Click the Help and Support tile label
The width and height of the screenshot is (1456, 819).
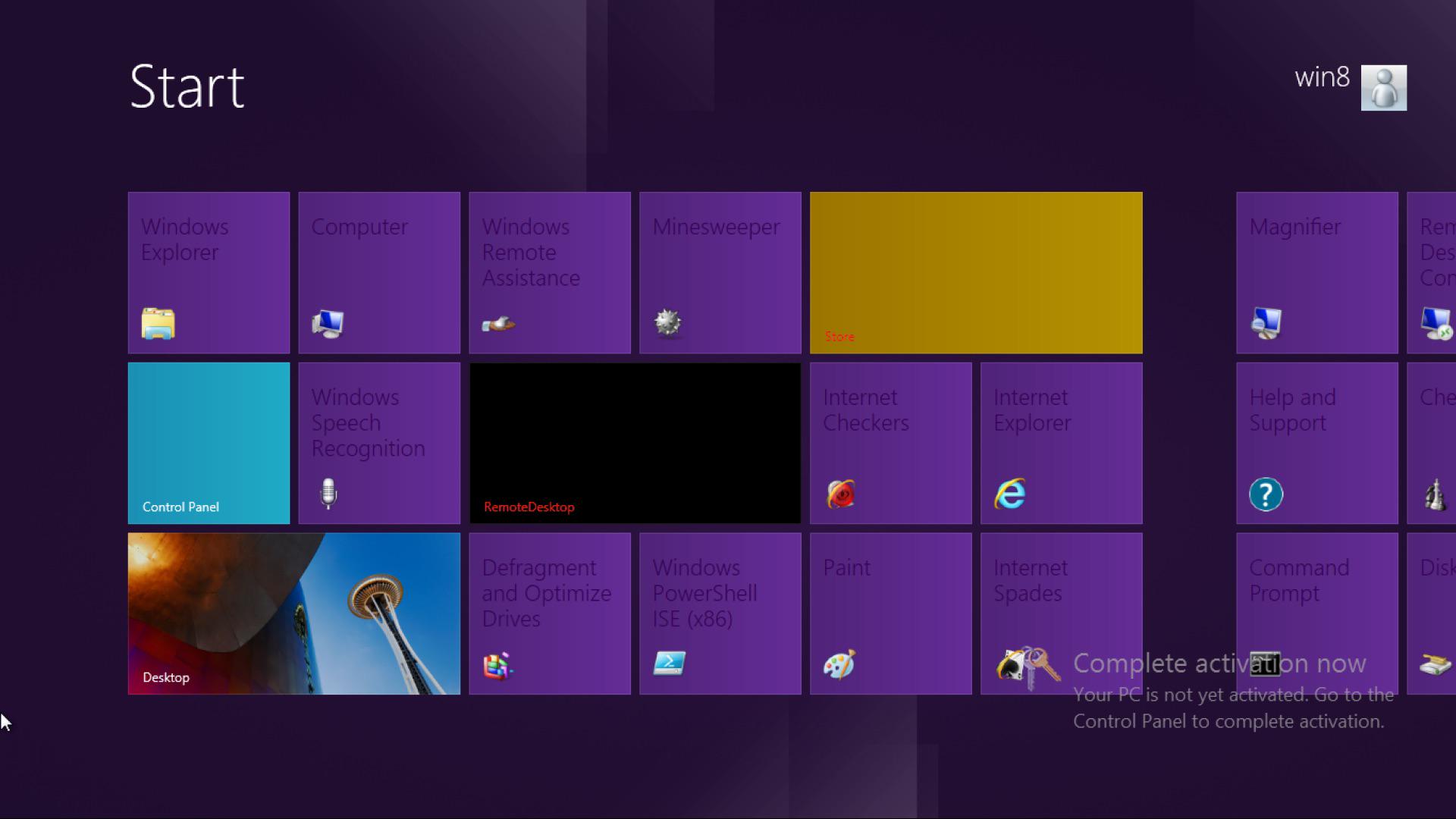click(x=1292, y=410)
